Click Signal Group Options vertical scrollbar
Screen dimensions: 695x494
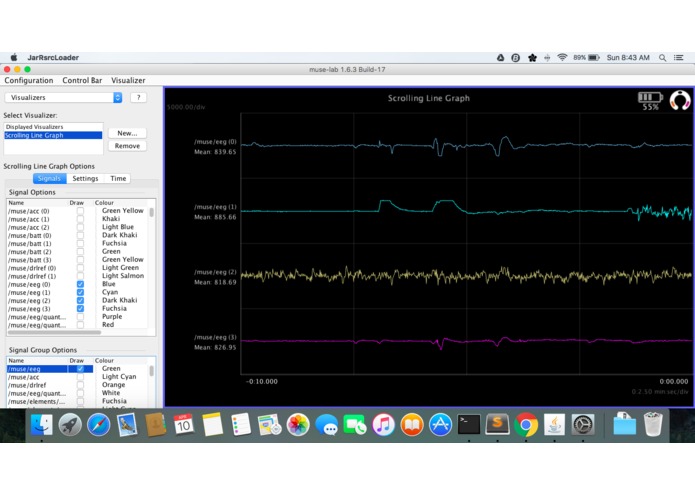(152, 370)
